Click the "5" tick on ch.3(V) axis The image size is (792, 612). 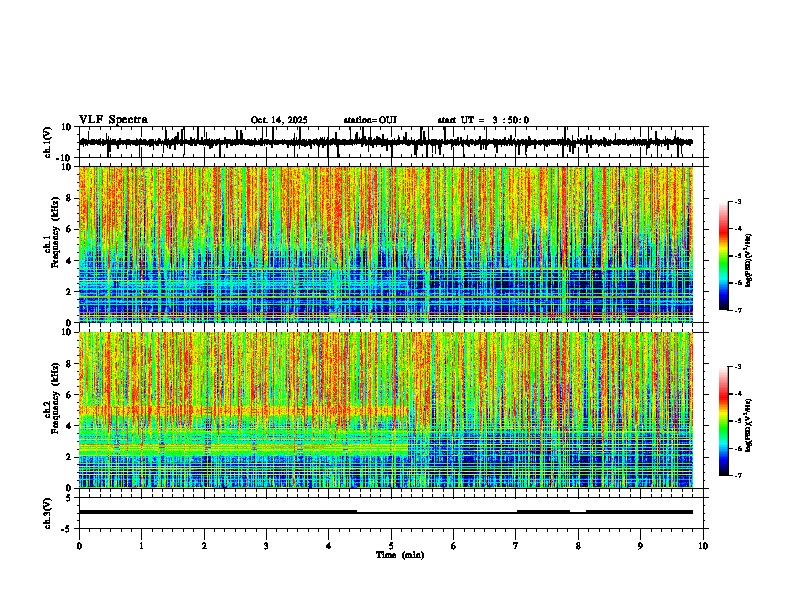click(70, 498)
